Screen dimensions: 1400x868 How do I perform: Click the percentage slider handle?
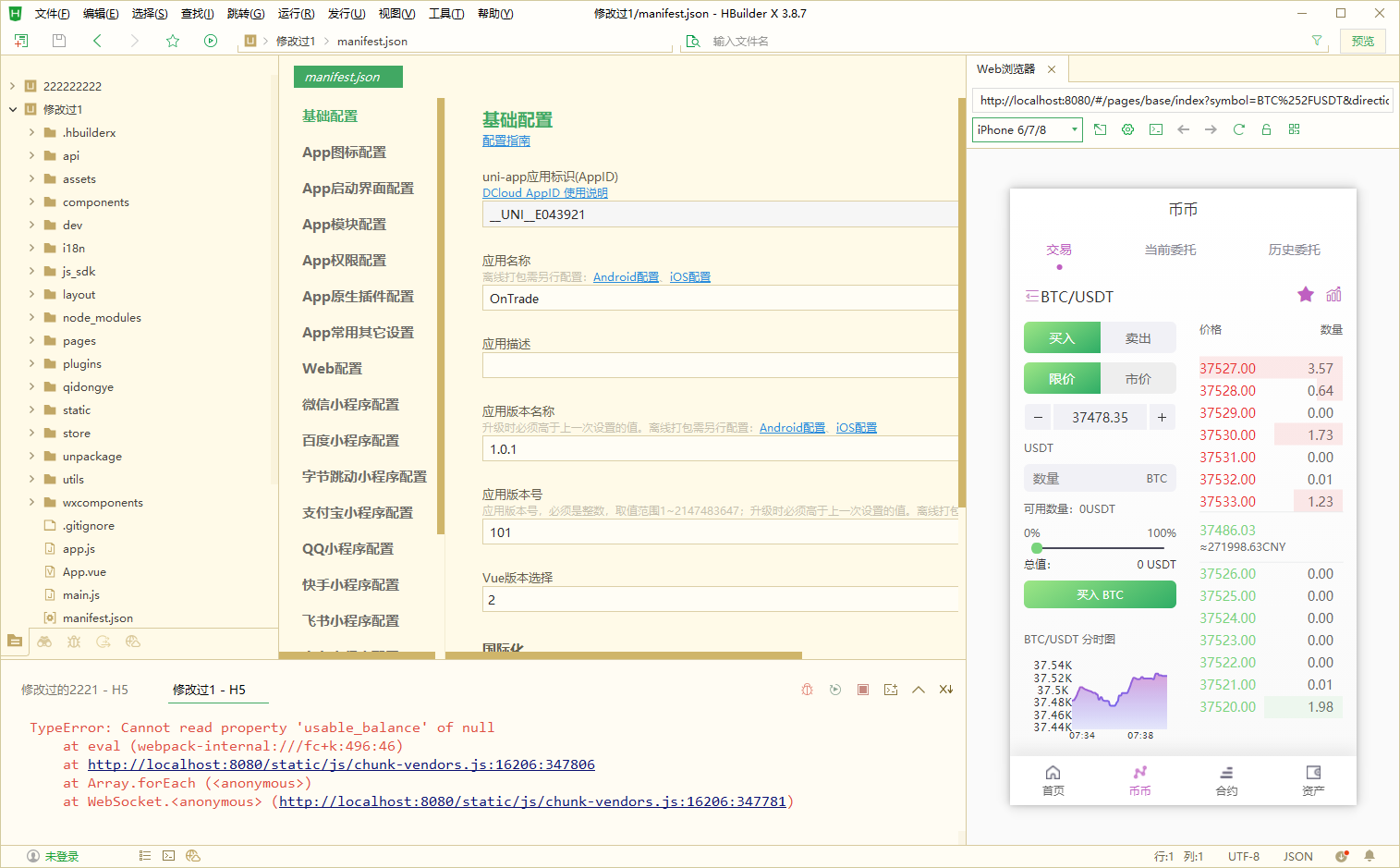pyautogui.click(x=1037, y=548)
